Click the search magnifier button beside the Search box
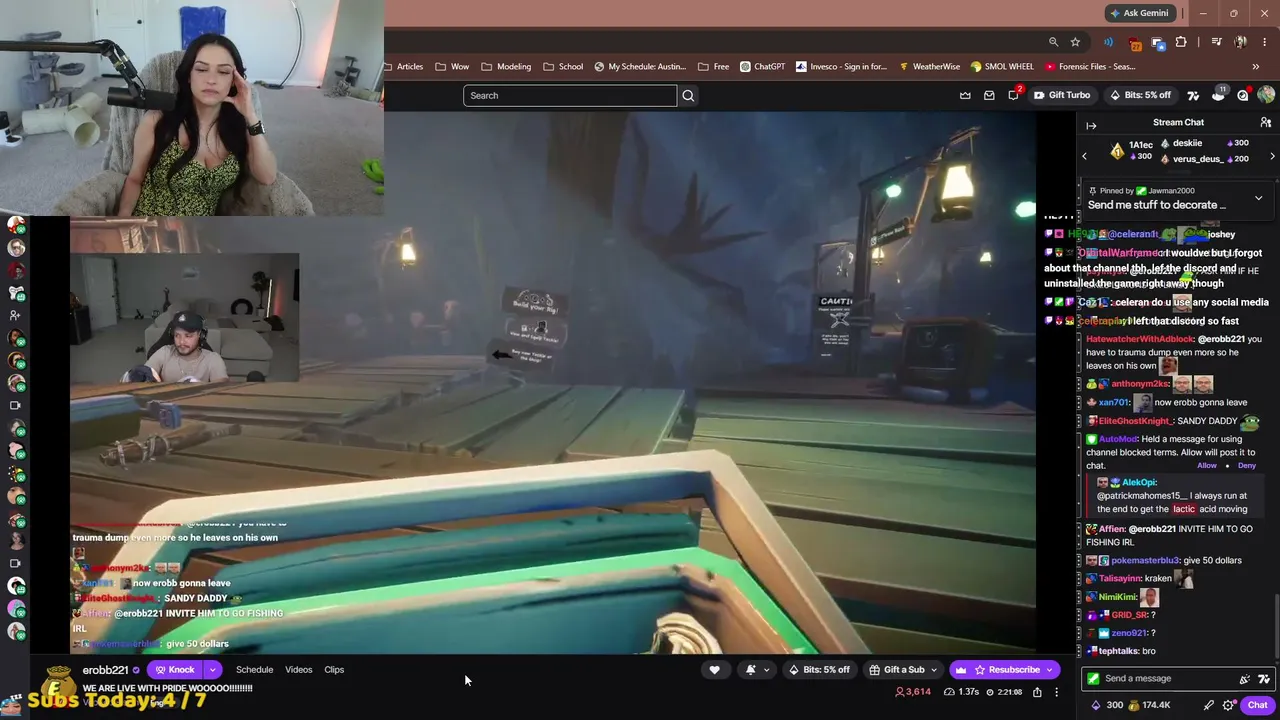The width and height of the screenshot is (1280, 720). 688,95
